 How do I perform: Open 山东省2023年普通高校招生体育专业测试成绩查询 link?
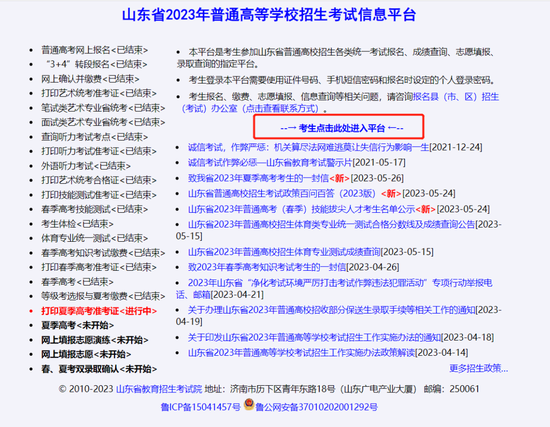coord(284,252)
